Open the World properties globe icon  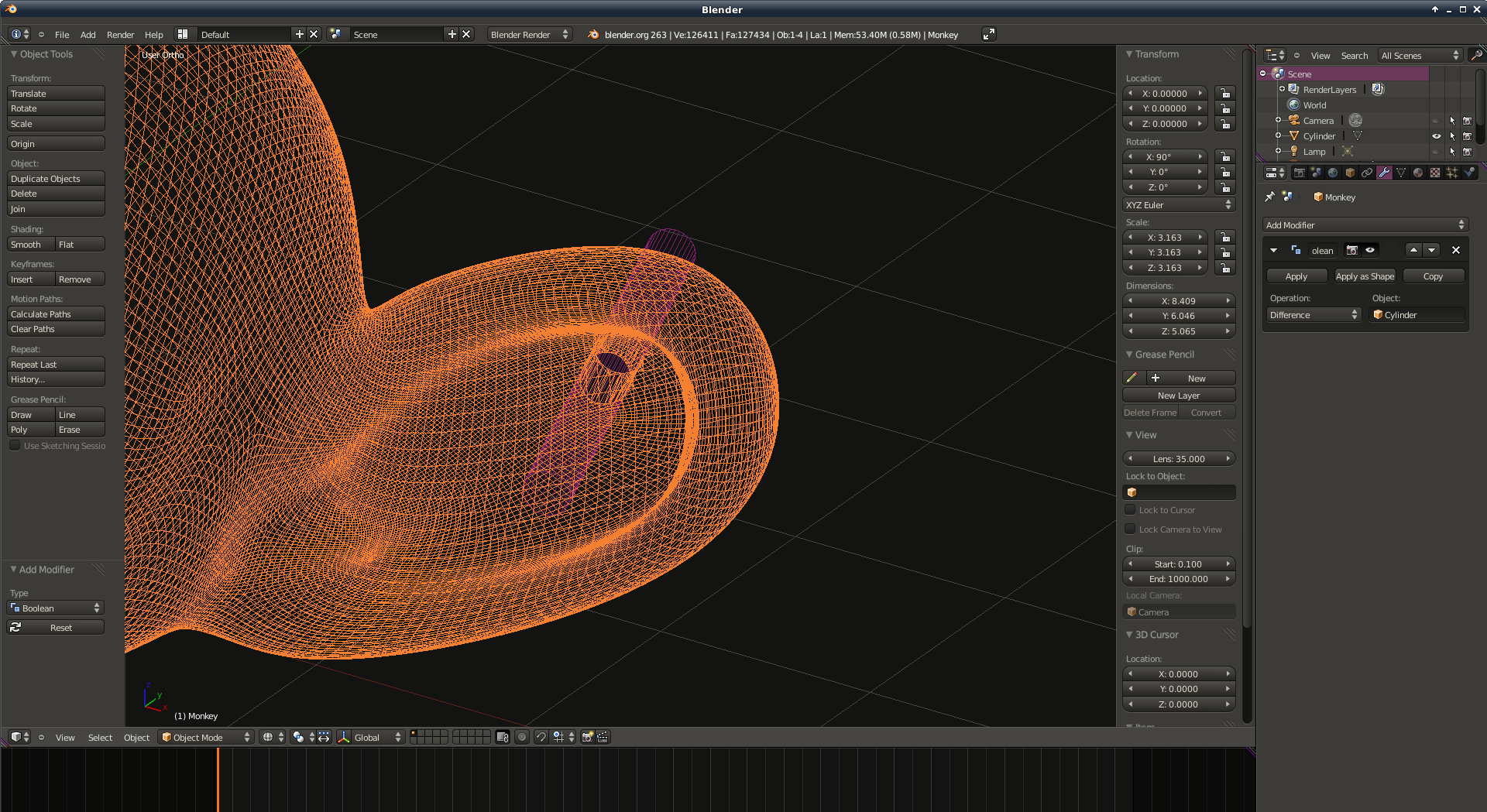click(1333, 173)
